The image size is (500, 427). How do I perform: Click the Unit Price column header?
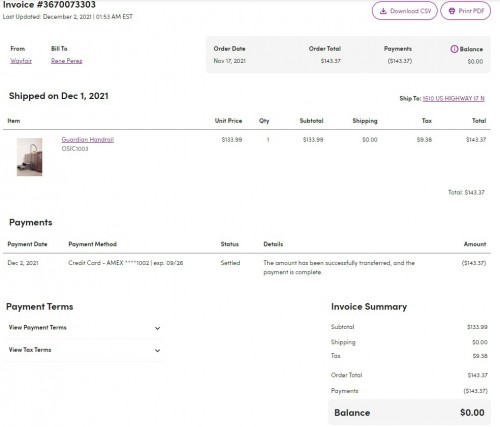click(228, 121)
